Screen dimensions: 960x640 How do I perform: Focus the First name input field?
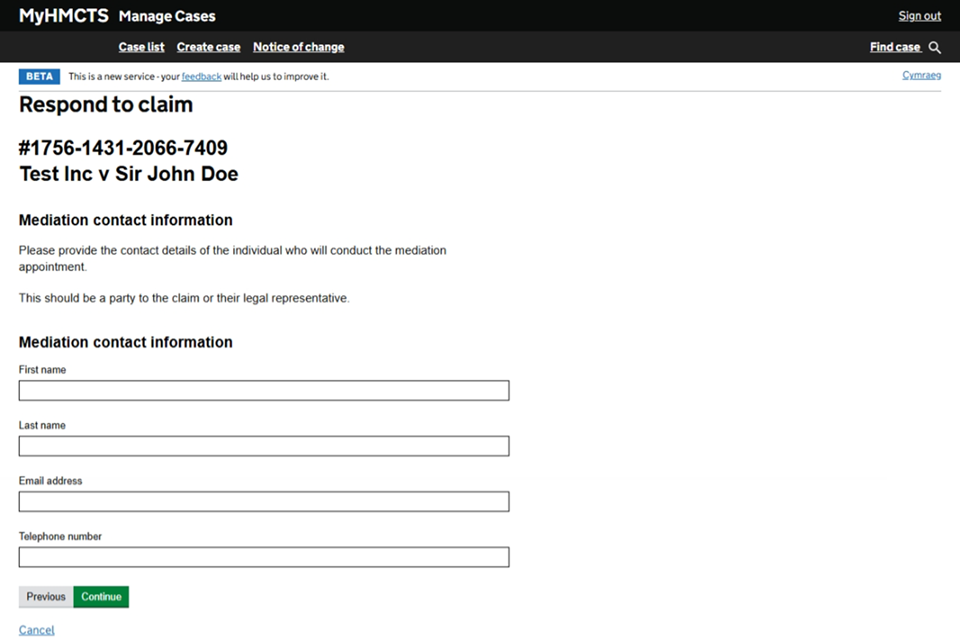(264, 390)
